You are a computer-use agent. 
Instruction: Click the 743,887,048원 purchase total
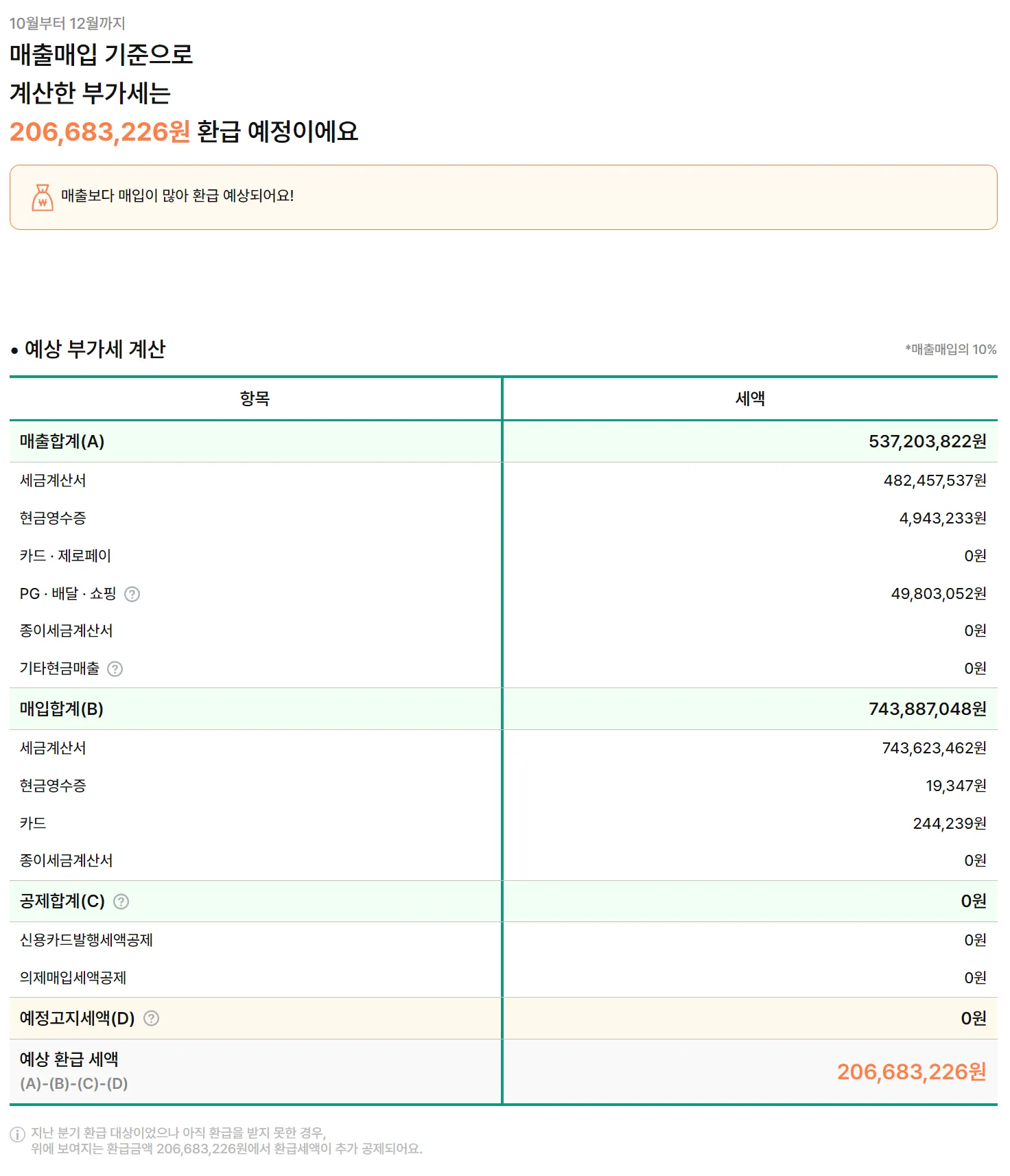point(928,709)
